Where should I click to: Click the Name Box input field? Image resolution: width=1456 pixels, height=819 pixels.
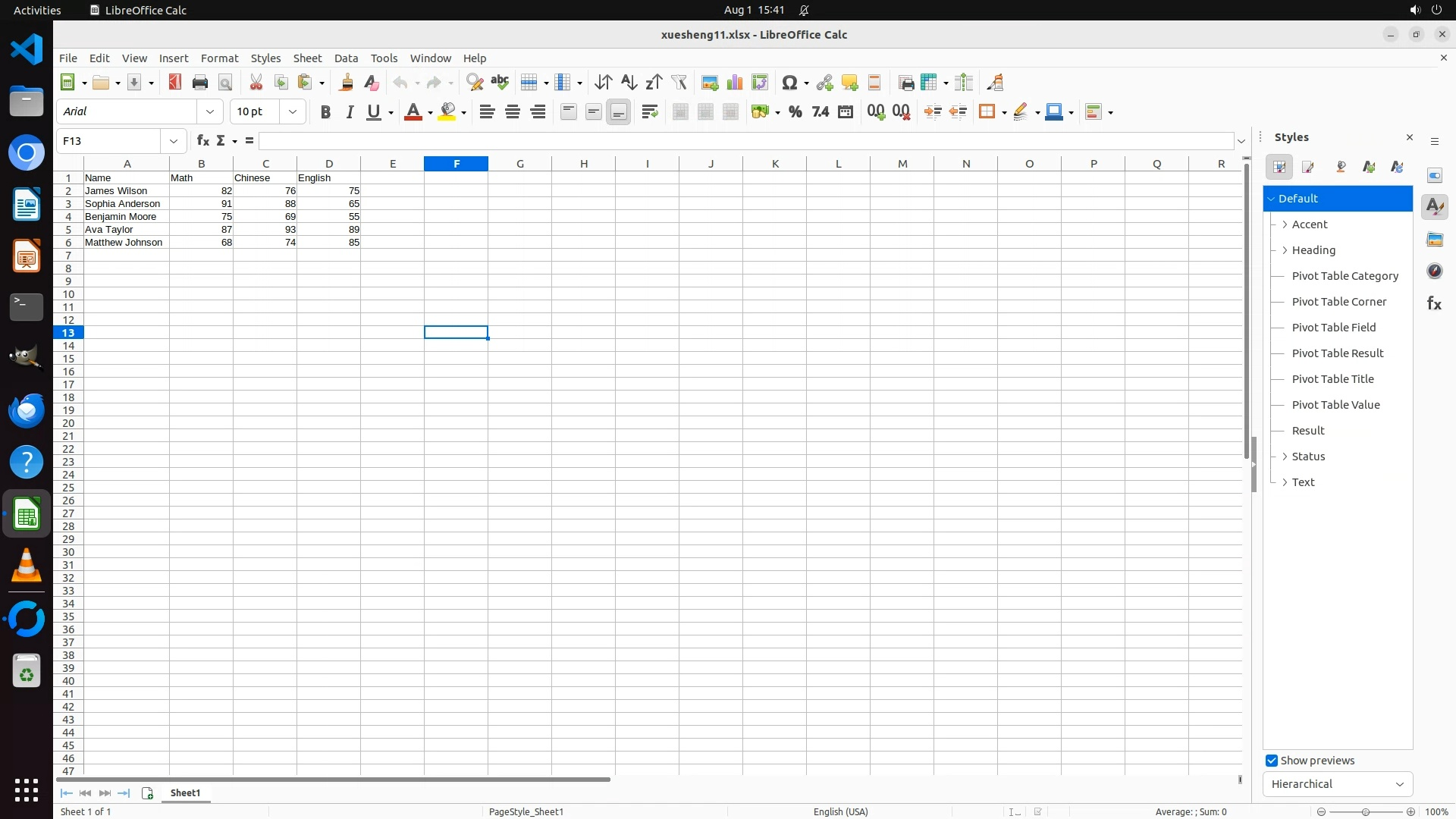pos(110,141)
